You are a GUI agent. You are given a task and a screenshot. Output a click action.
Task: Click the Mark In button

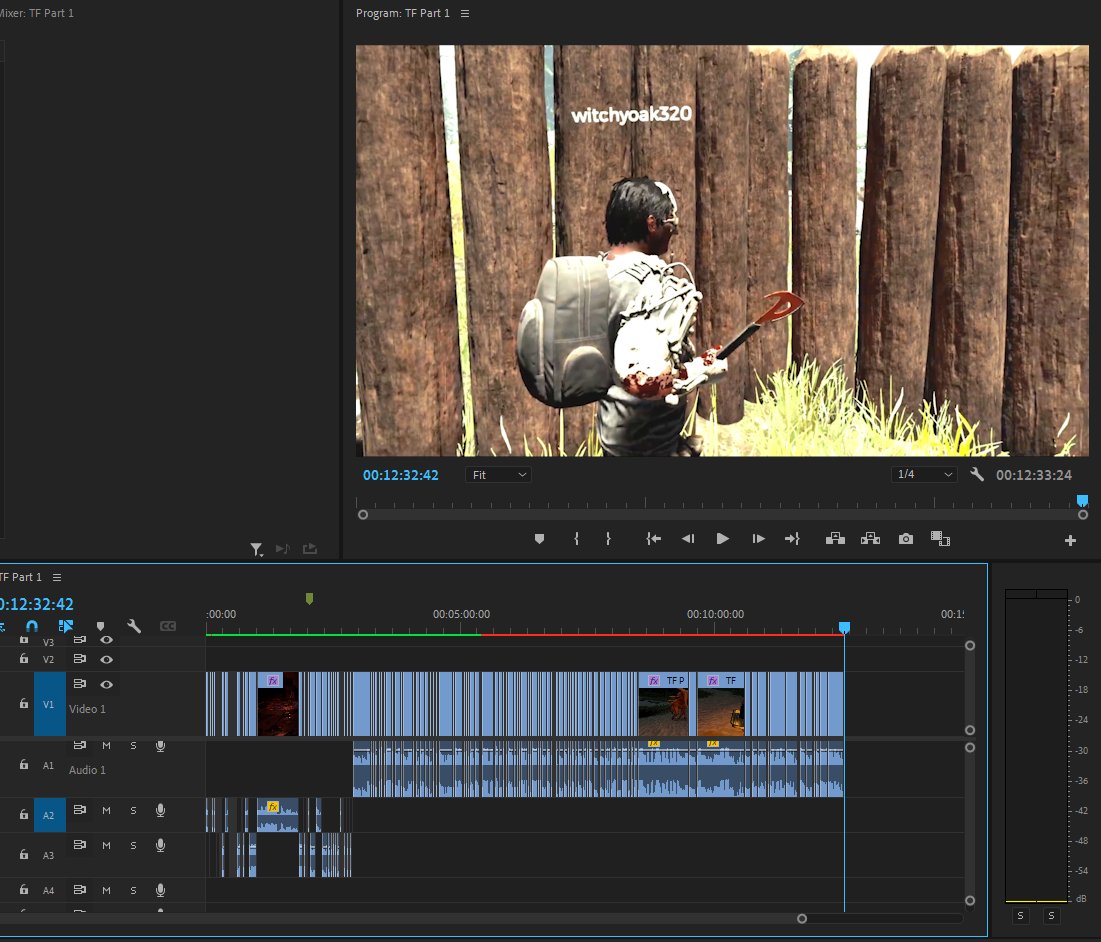coord(576,539)
